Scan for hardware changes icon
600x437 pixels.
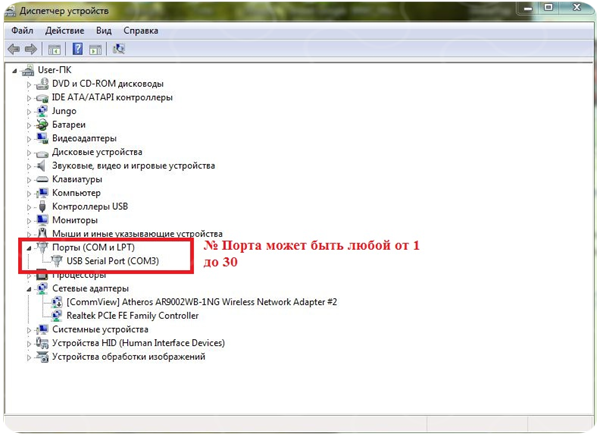coord(119,49)
